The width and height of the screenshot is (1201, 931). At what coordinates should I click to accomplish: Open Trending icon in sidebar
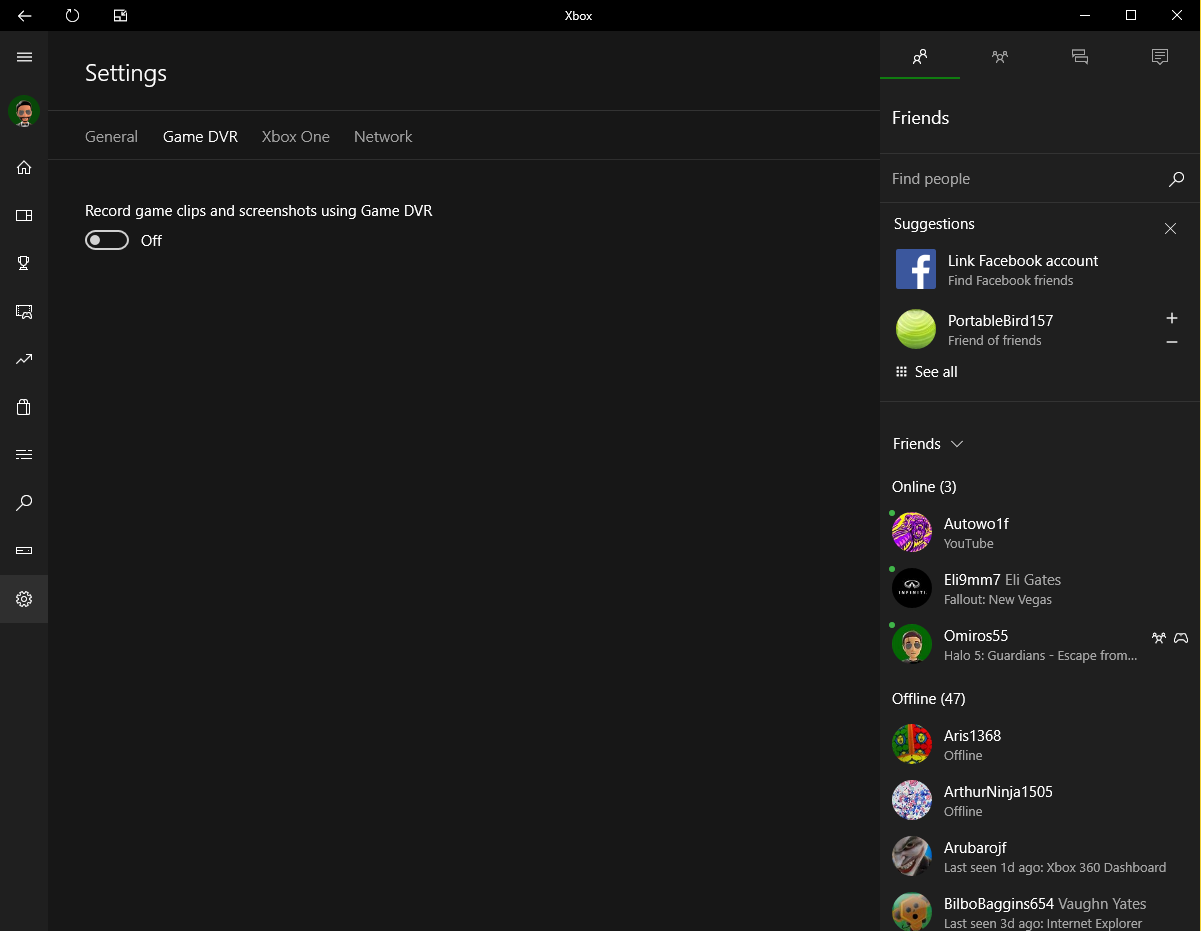[24, 359]
